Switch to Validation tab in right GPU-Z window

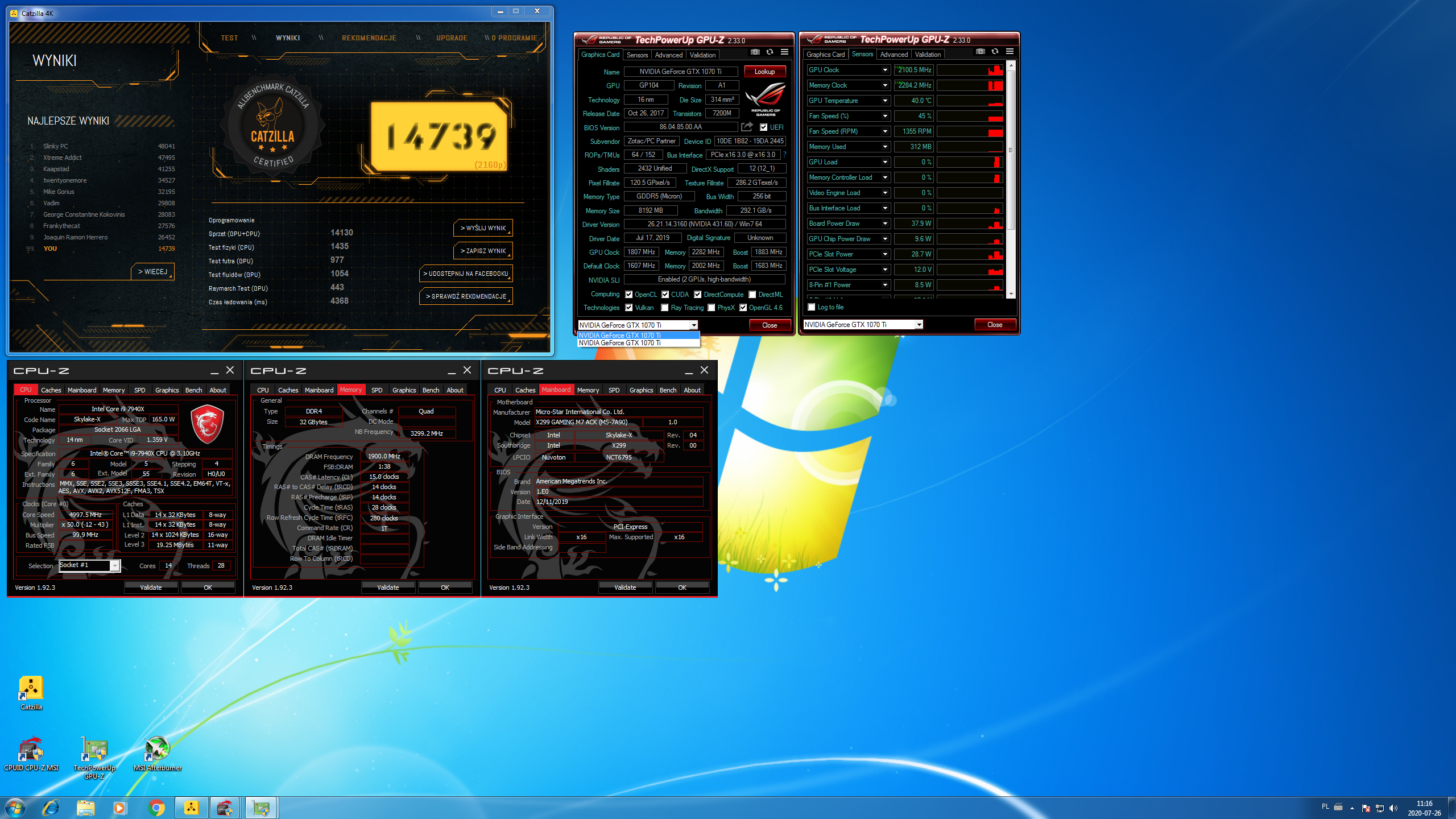click(928, 55)
